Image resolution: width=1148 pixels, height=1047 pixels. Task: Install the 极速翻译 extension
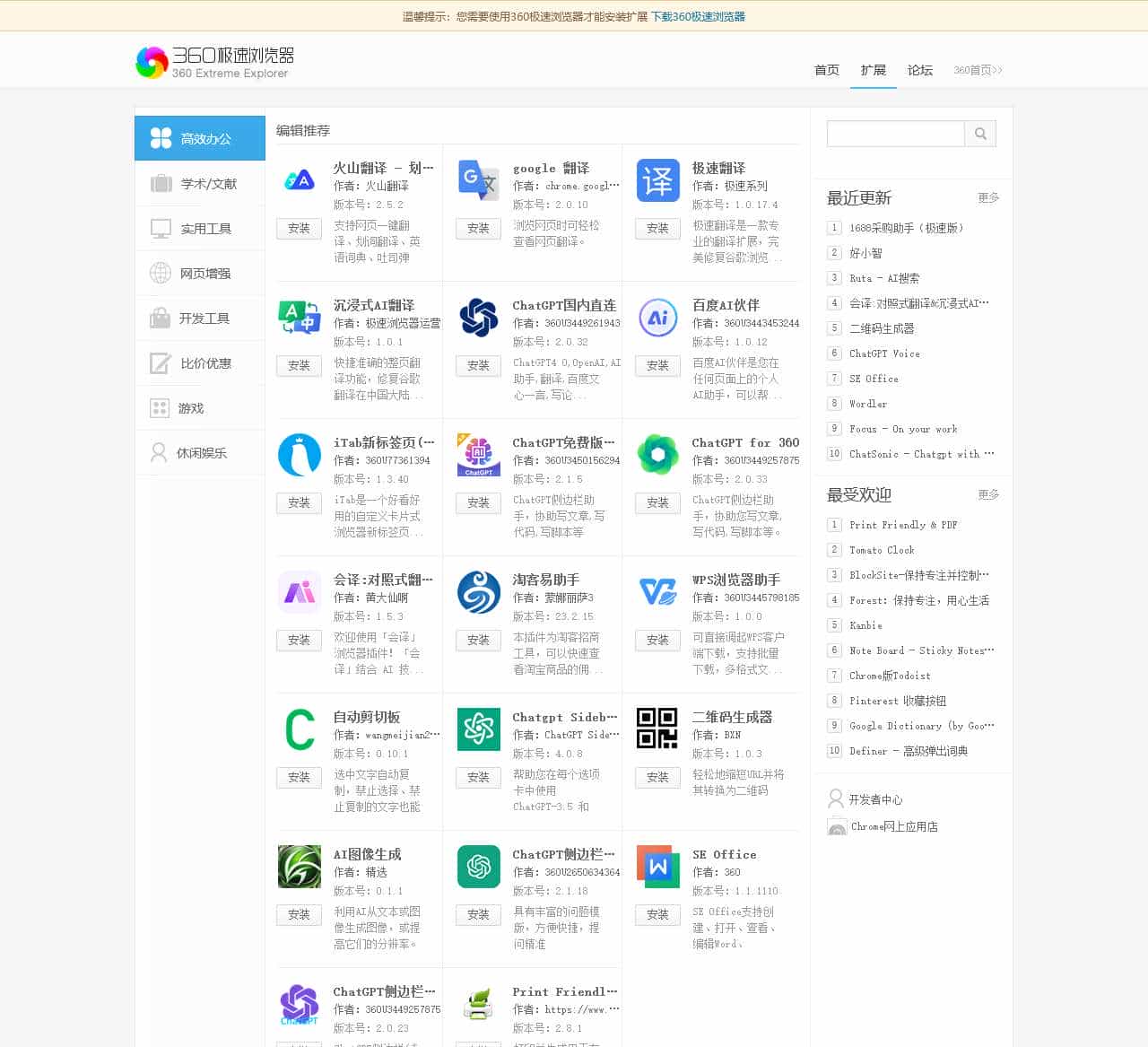click(657, 229)
